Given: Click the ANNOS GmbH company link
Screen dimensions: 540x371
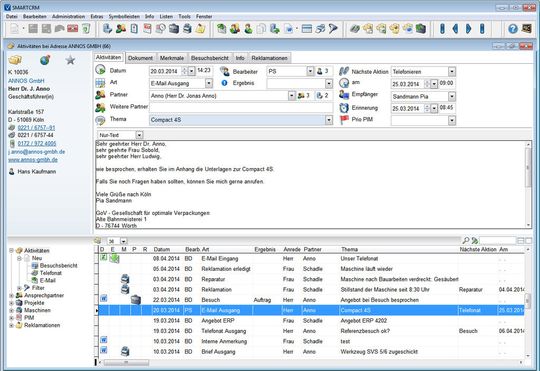Looking at the screenshot, I should coord(26,81).
